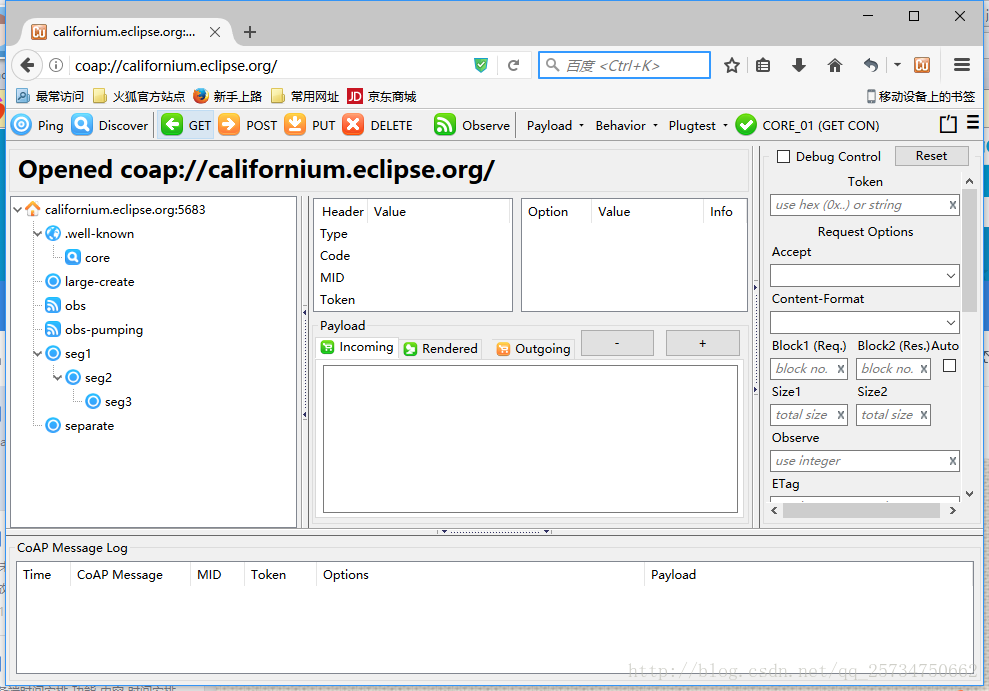The image size is (989, 691).
Task: Select the seg3 resource
Action: (x=108, y=402)
